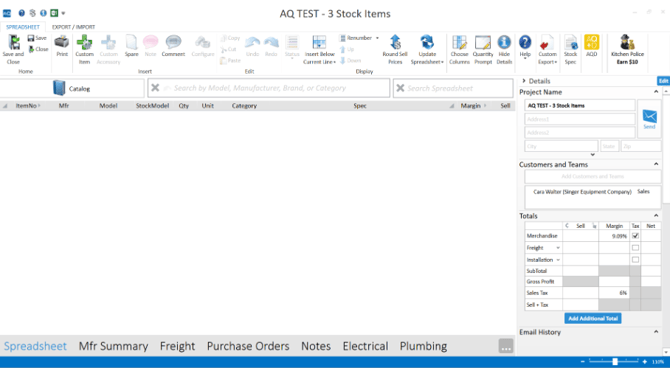The image size is (670, 368).
Task: Expand more address fields chevron
Action: [593, 155]
